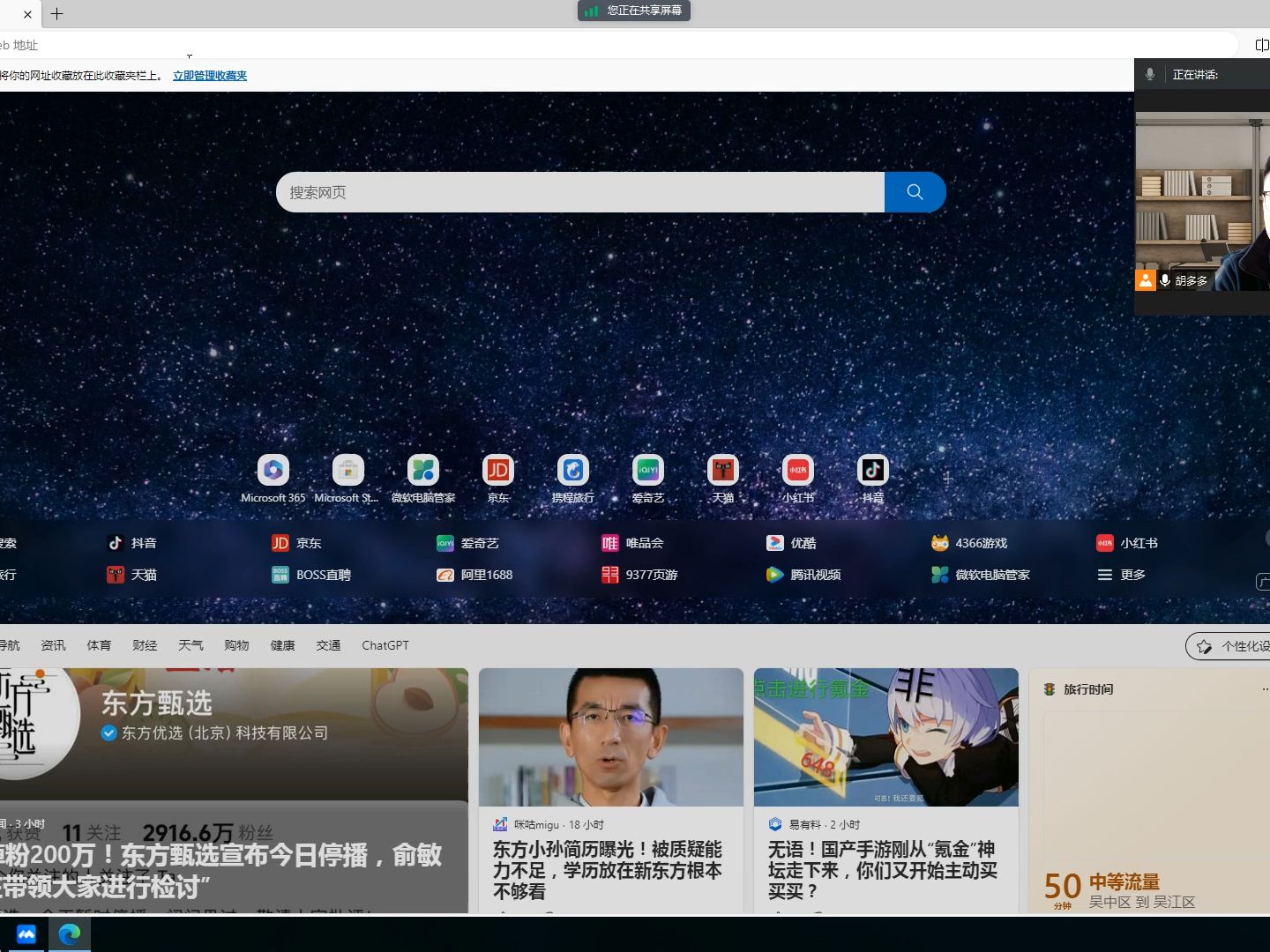Image resolution: width=1270 pixels, height=952 pixels.
Task: Open the 东方小孙简历曝光 news card image
Action: (x=611, y=737)
